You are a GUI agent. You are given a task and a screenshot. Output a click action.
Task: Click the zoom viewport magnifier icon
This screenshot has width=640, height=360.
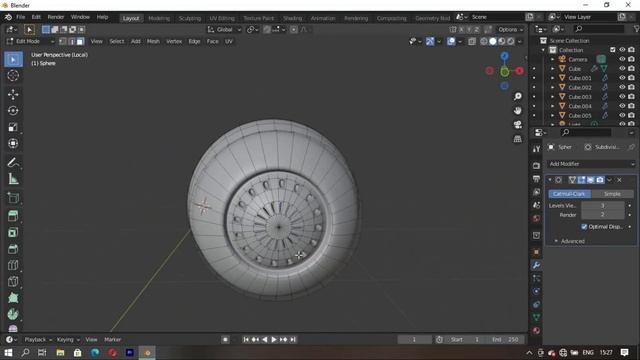coord(518,96)
